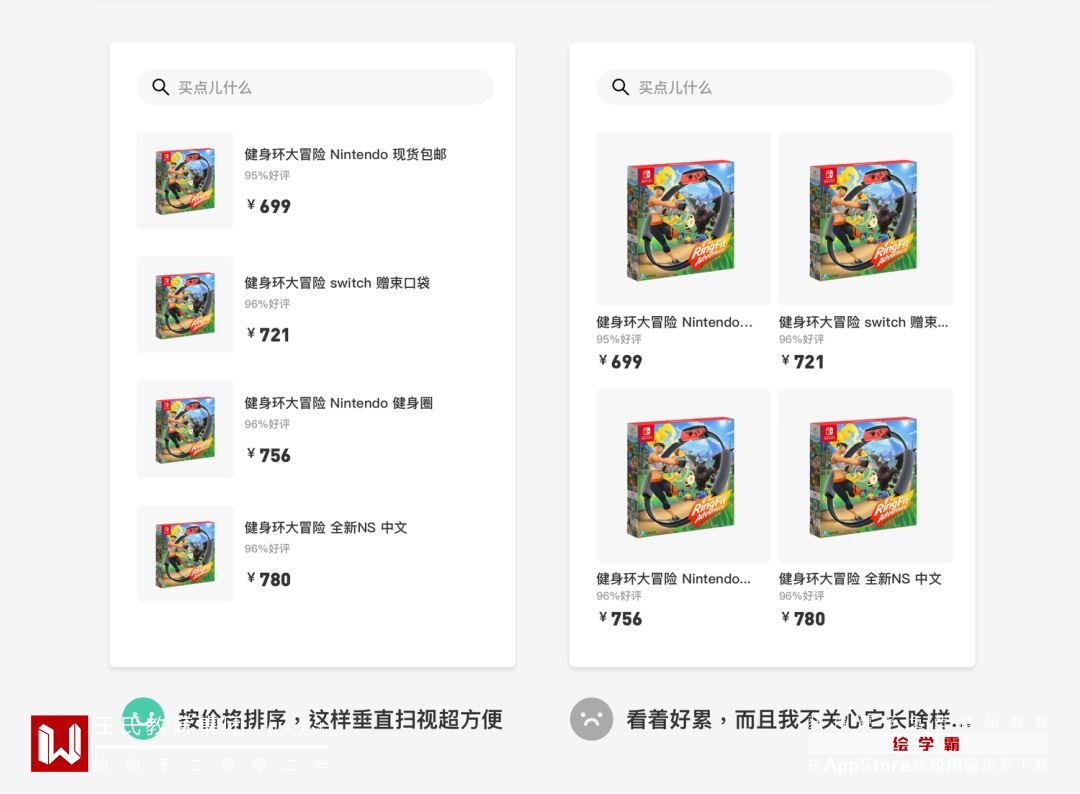Viewport: 1080px width, 794px height.
Task: Open 健身环大冒险 switch 赠束口袋 list title
Action: (337, 283)
